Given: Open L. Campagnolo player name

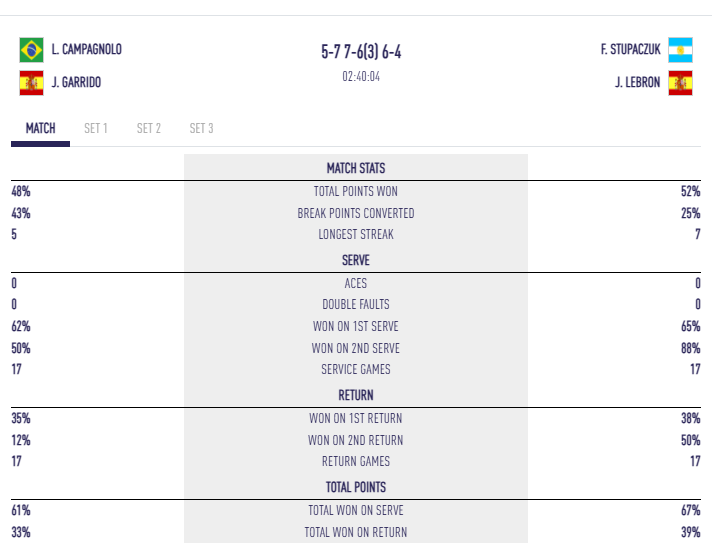Looking at the screenshot, I should 86,49.
